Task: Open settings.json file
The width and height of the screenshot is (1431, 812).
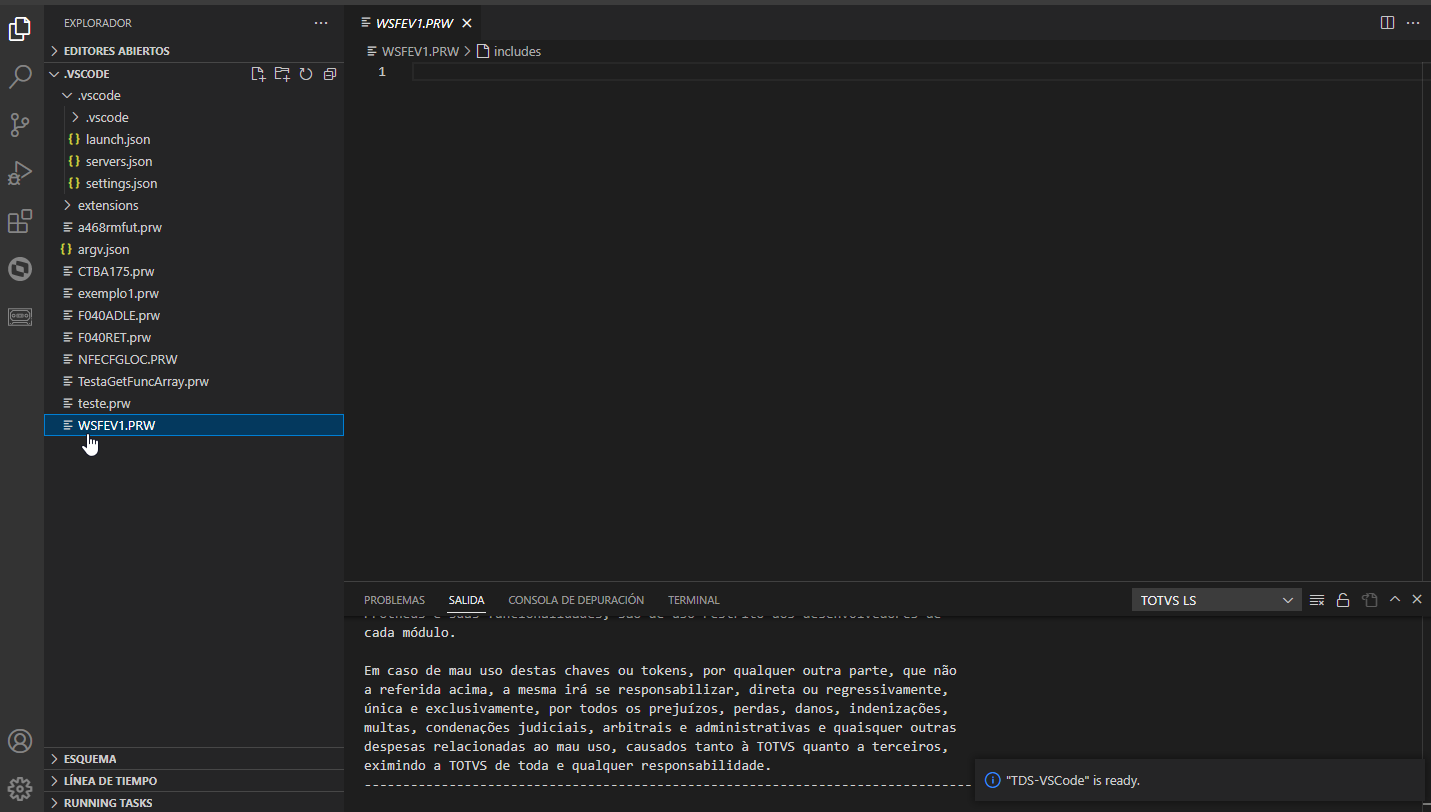Action: tap(194, 184)
